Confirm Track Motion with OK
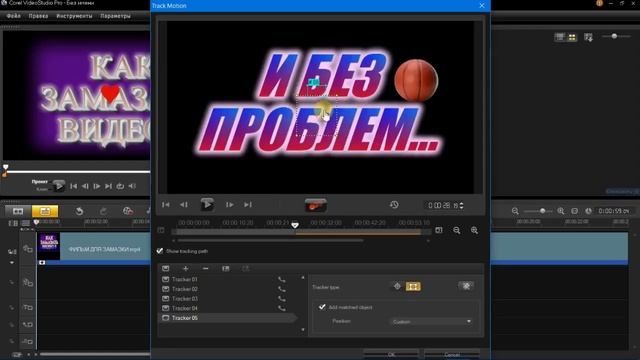Viewport: 640px width, 360px height. tap(391, 355)
